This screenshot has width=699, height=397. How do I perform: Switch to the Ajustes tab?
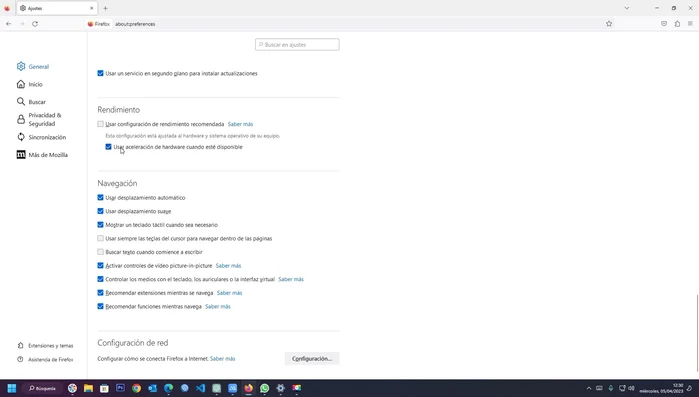click(57, 8)
